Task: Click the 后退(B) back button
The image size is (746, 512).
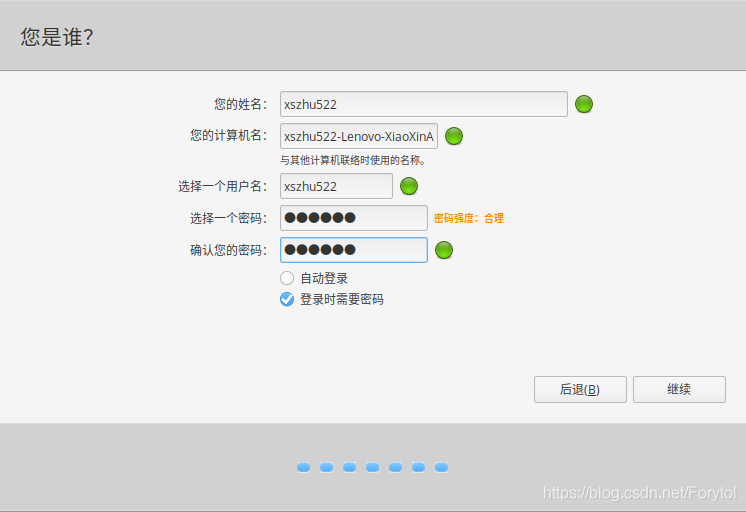Action: click(580, 389)
